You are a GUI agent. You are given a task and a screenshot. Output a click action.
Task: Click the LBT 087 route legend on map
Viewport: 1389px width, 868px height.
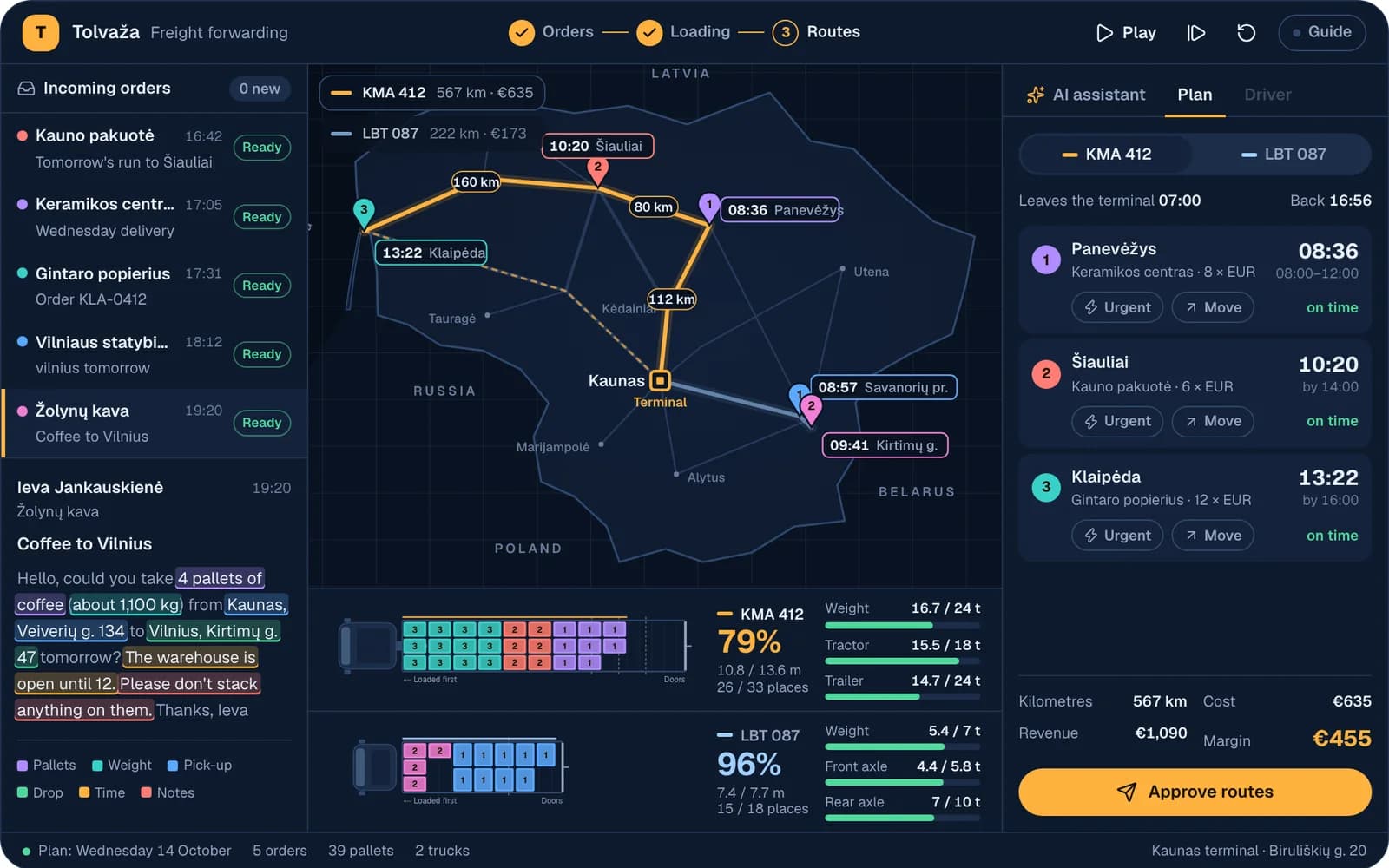(429, 134)
